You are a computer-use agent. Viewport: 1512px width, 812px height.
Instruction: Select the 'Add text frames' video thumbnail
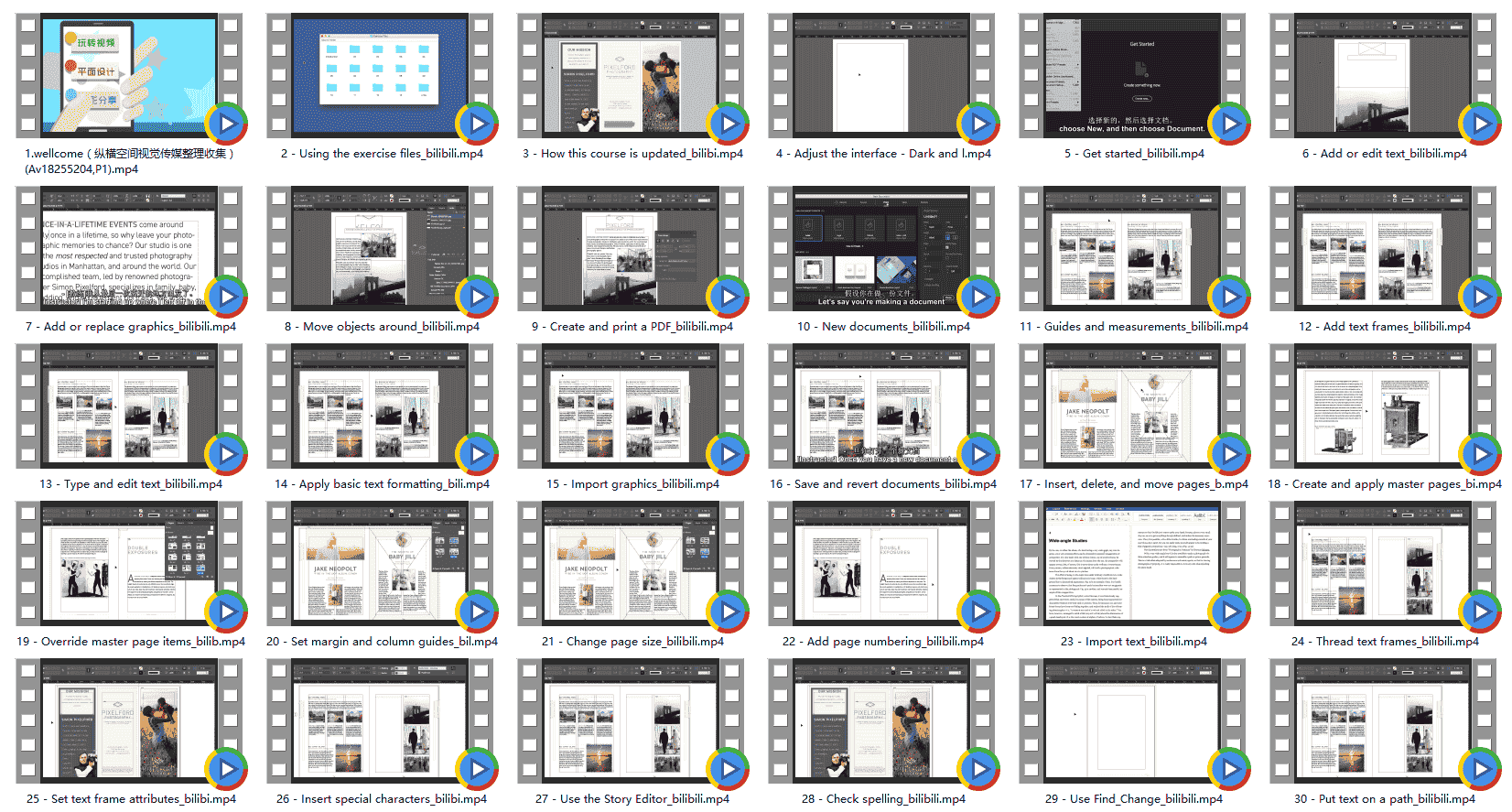click(x=1383, y=249)
